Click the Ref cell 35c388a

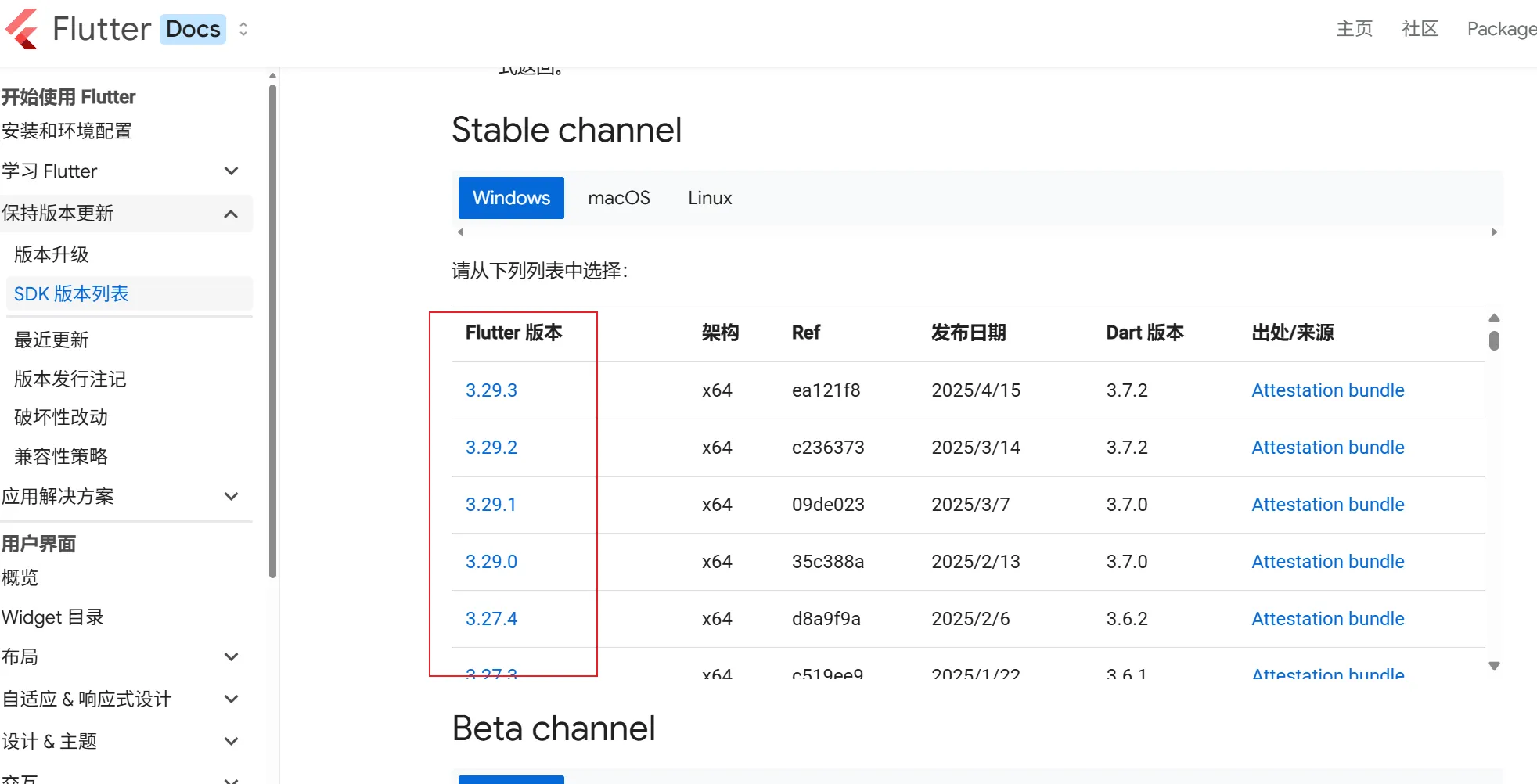coord(828,561)
